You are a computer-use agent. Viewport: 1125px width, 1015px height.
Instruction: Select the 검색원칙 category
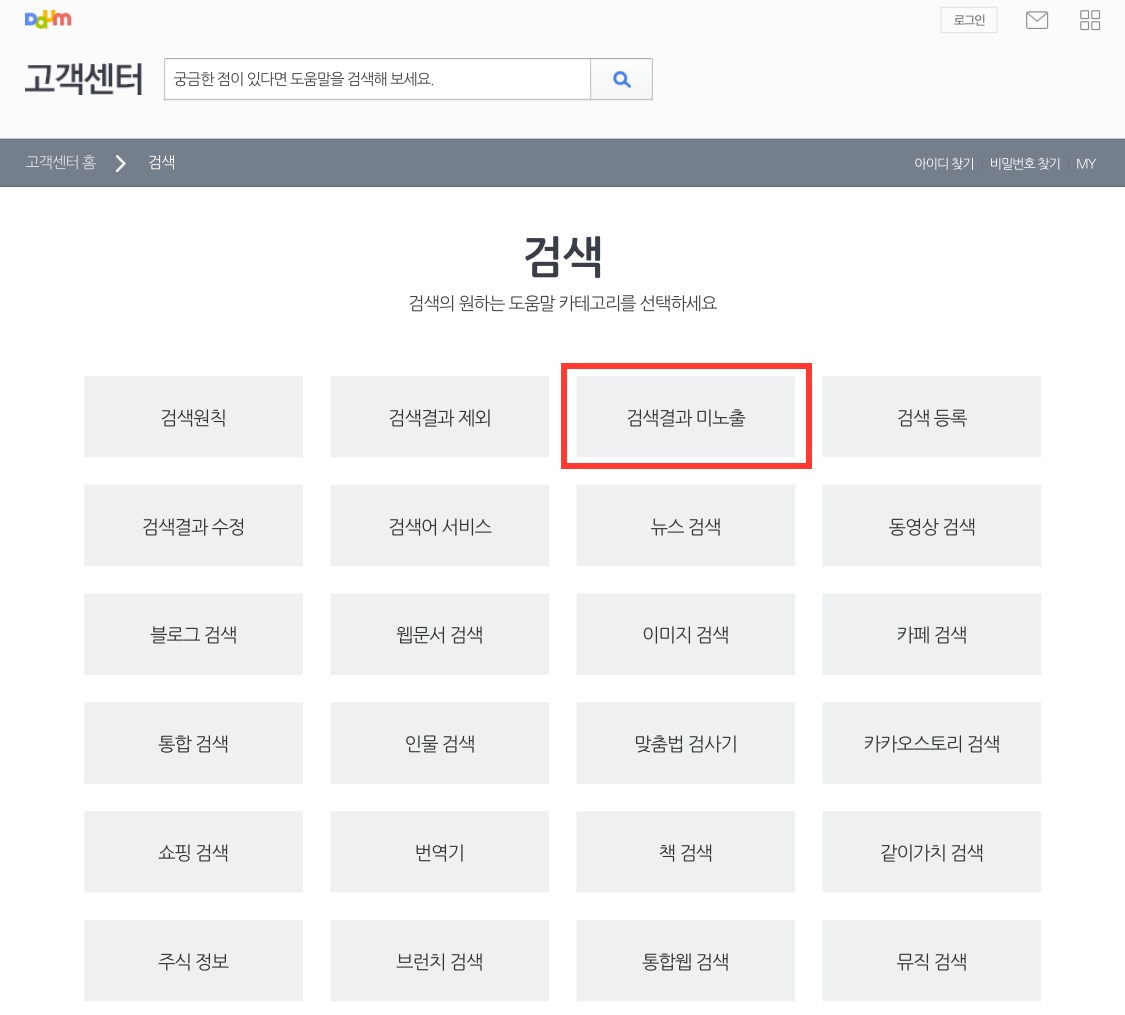tap(193, 416)
